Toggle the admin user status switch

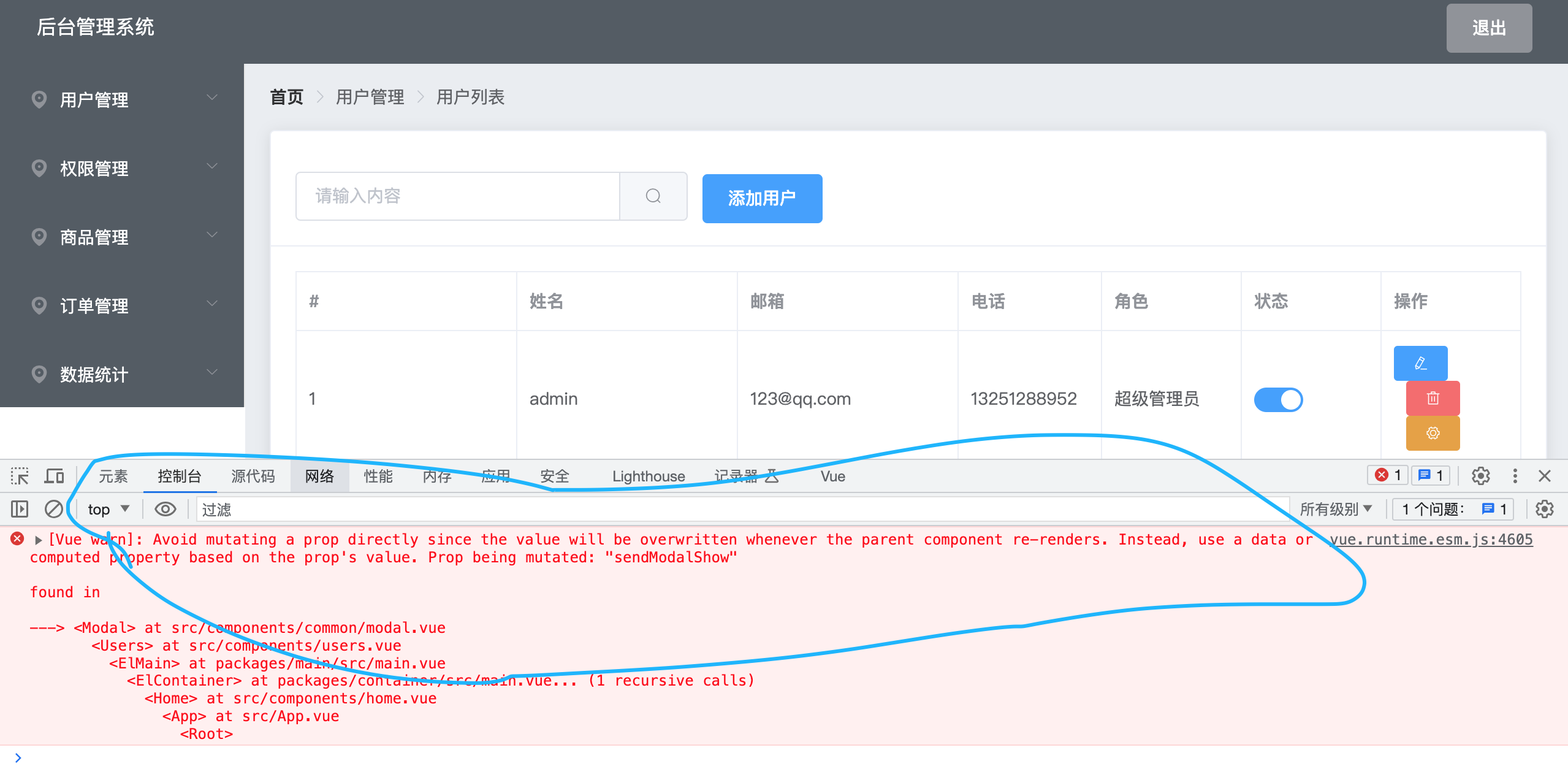pos(1278,399)
